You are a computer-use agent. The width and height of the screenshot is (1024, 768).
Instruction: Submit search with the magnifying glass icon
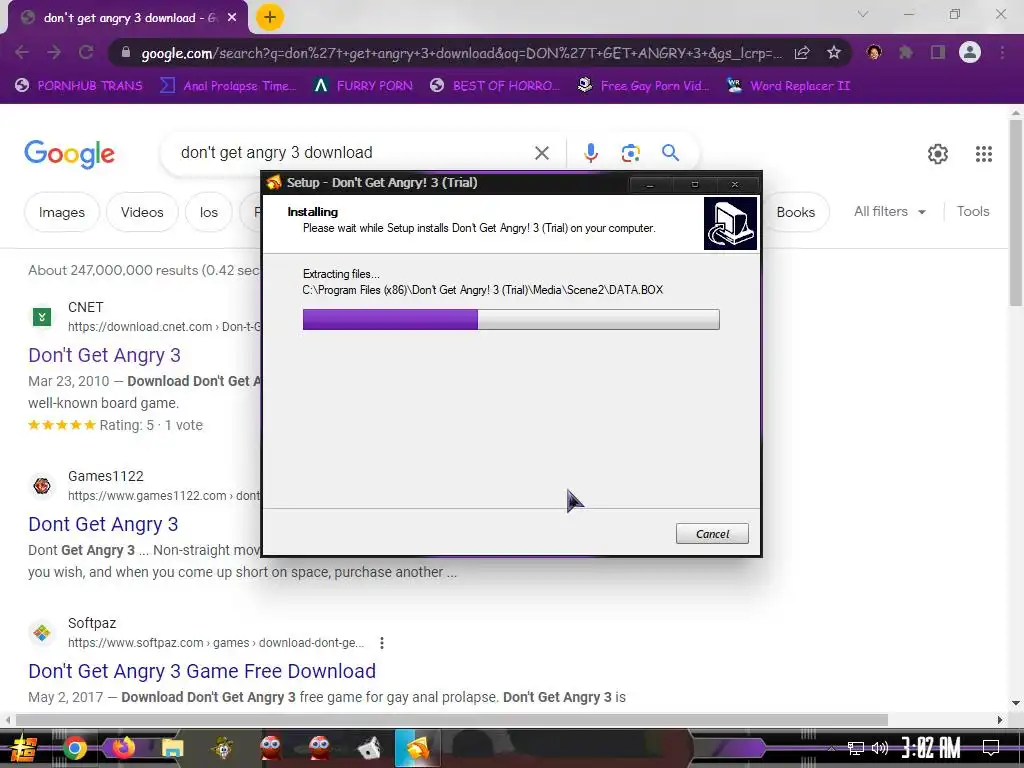tap(670, 153)
